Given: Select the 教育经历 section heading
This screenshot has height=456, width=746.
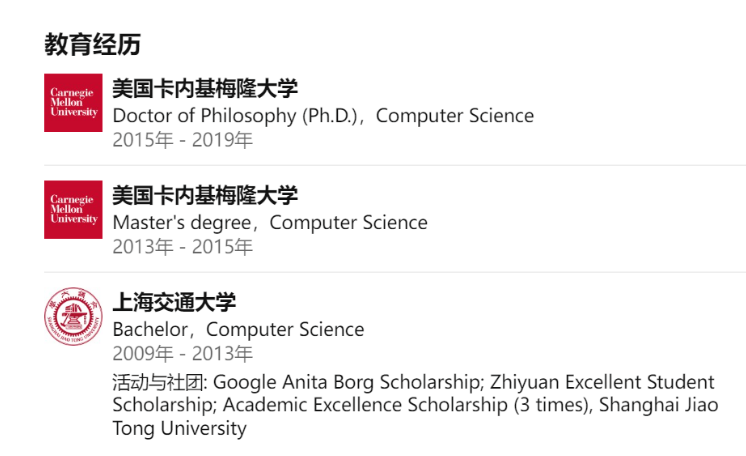Looking at the screenshot, I should pos(93,45).
